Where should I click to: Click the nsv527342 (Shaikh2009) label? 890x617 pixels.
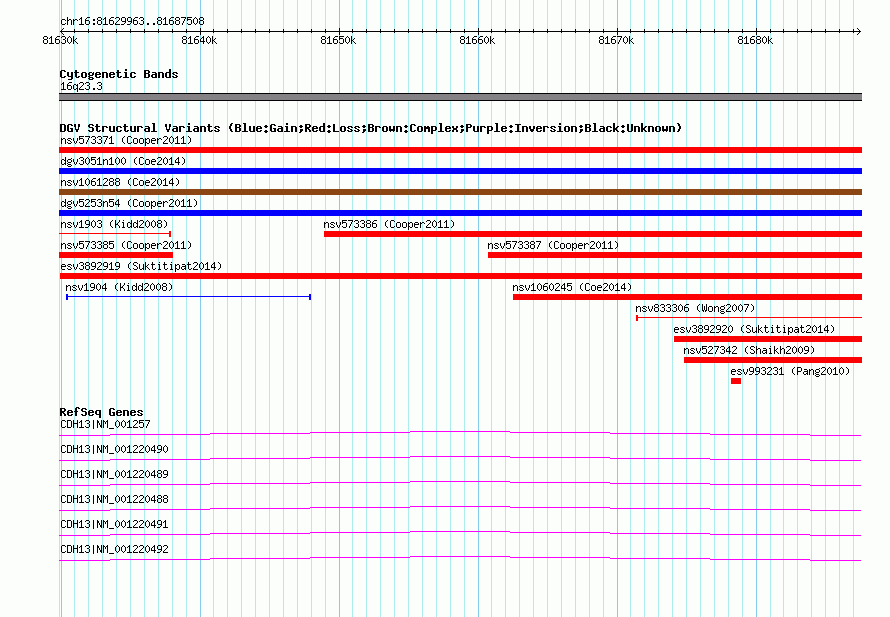(749, 350)
